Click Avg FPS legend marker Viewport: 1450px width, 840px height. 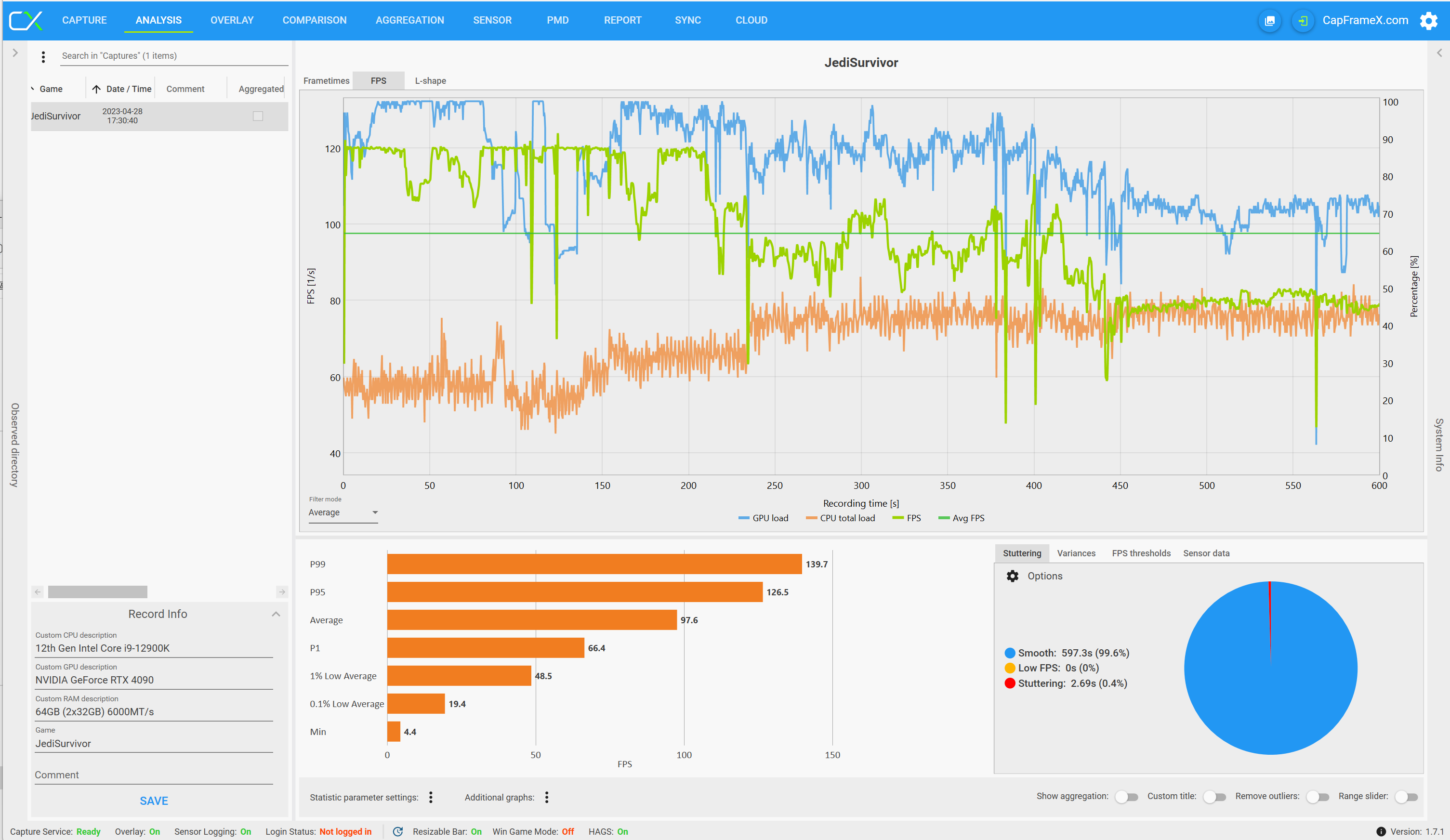coord(944,518)
